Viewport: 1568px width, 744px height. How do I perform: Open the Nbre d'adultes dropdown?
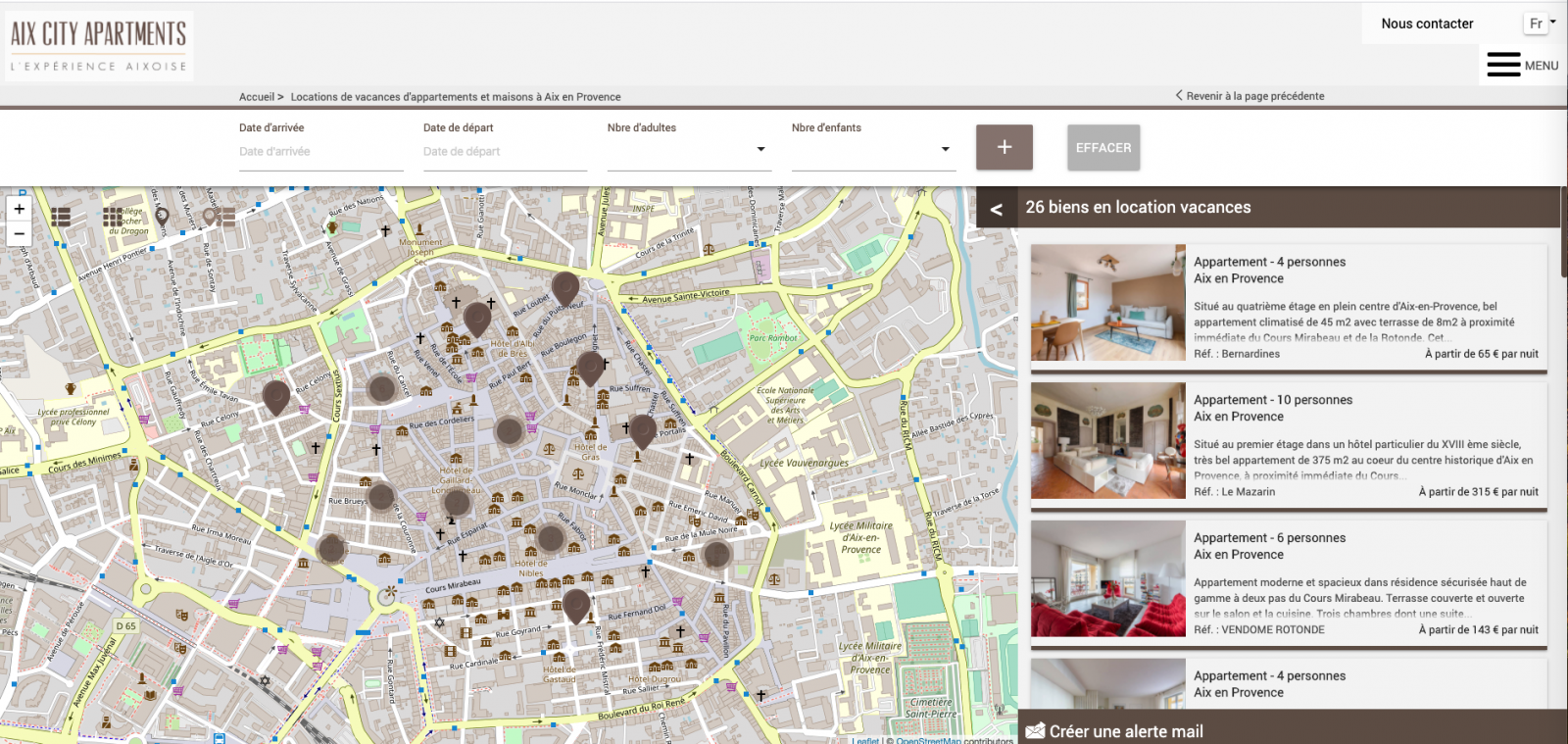pyautogui.click(x=689, y=151)
